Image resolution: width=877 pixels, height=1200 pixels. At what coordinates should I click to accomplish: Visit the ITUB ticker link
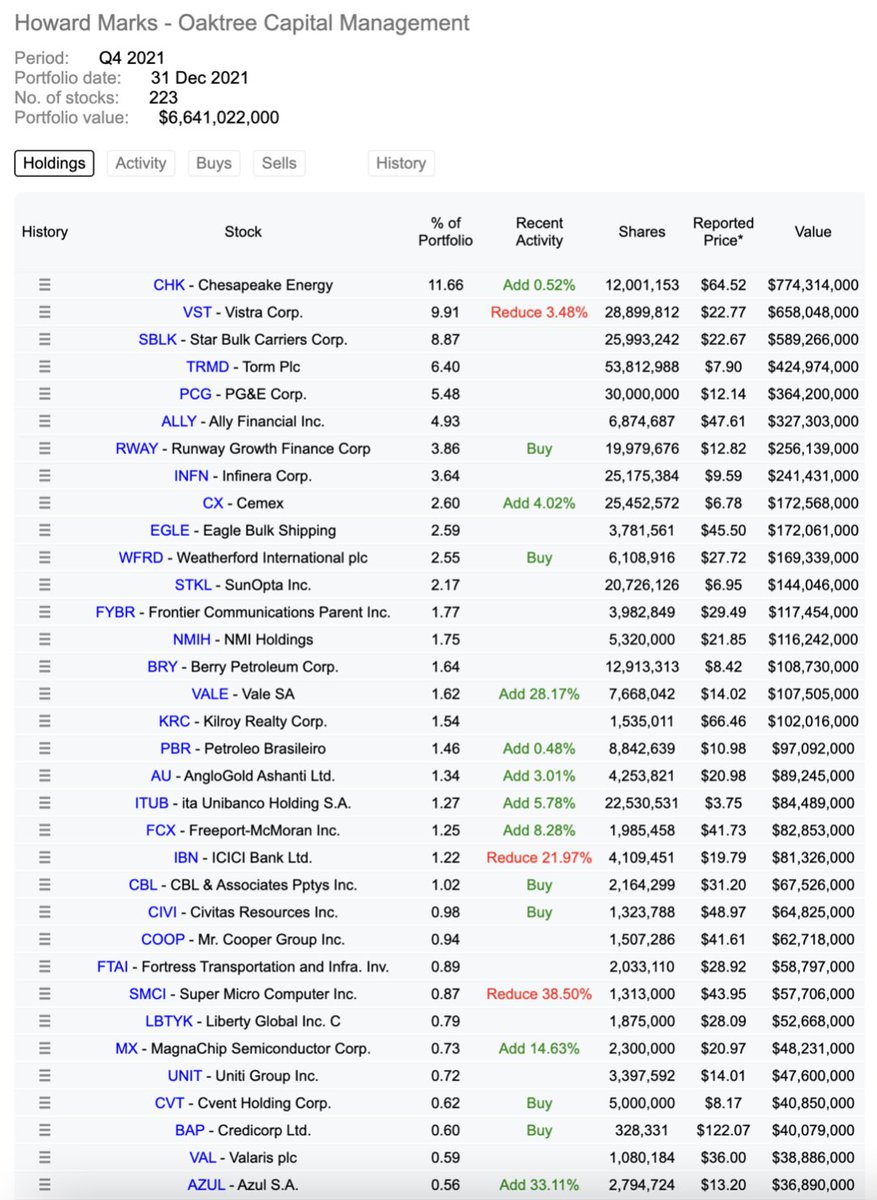pos(154,803)
